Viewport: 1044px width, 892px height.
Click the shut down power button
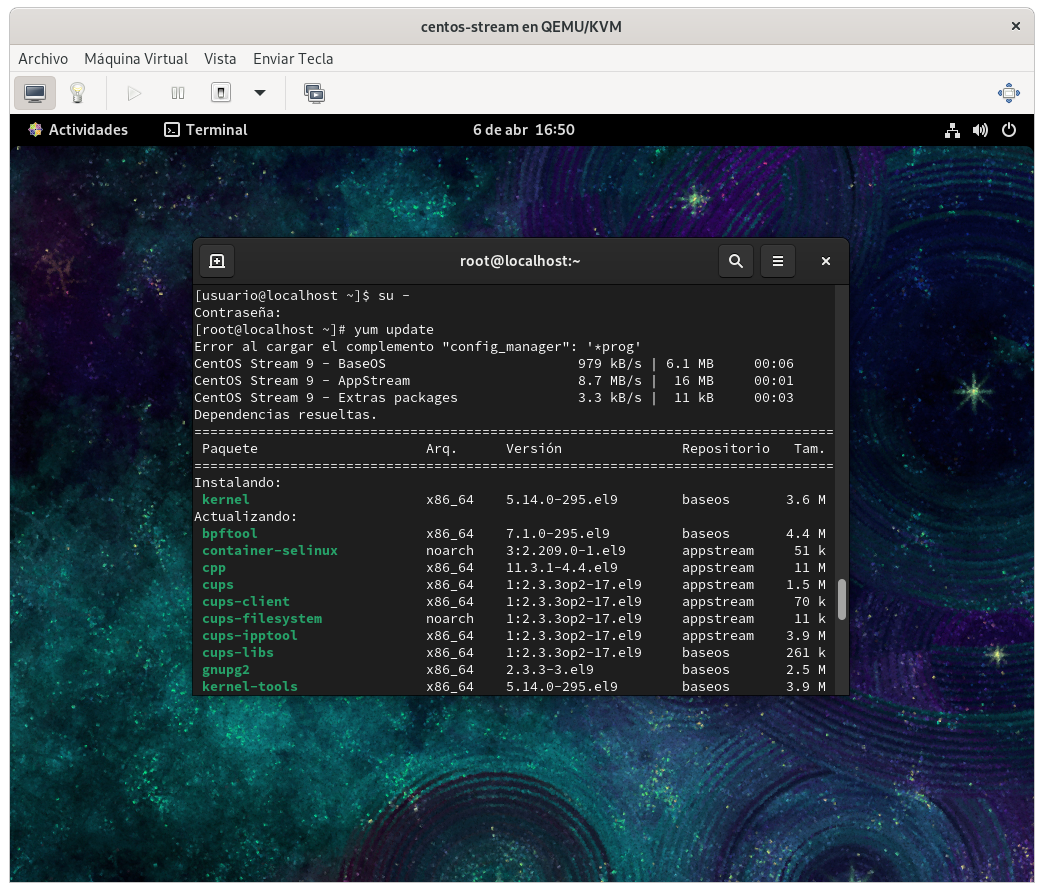point(221,93)
